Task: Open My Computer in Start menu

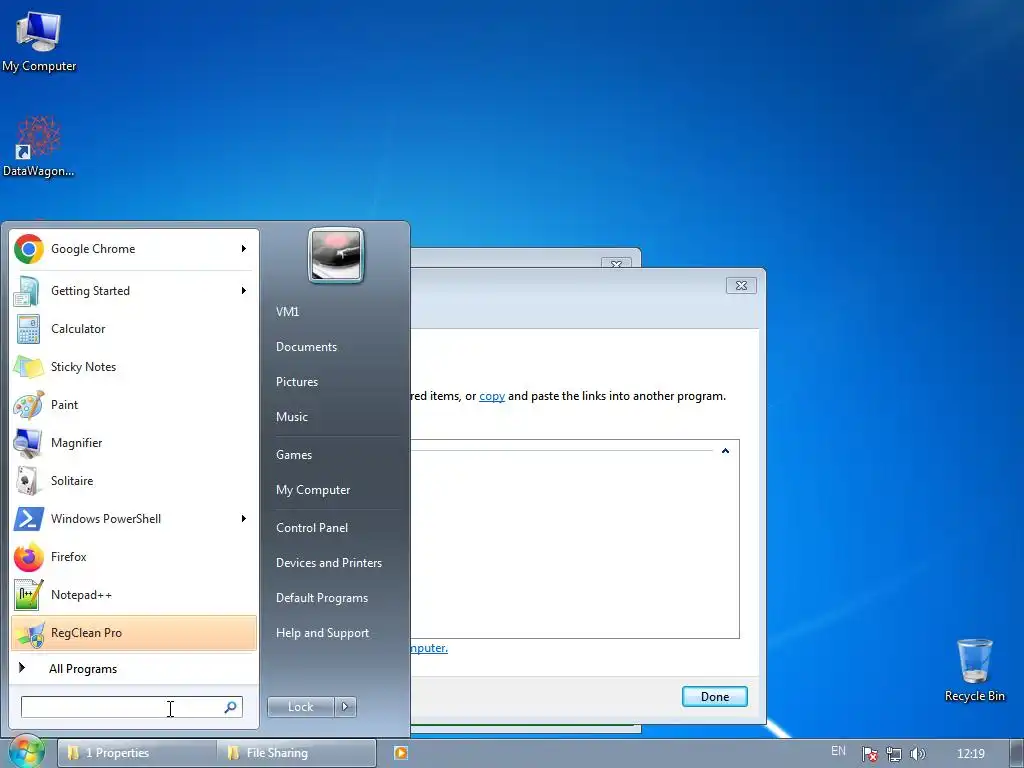Action: [x=313, y=490]
